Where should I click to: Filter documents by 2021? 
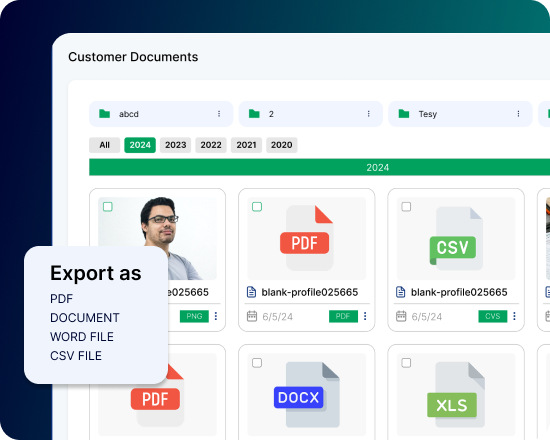(246, 145)
